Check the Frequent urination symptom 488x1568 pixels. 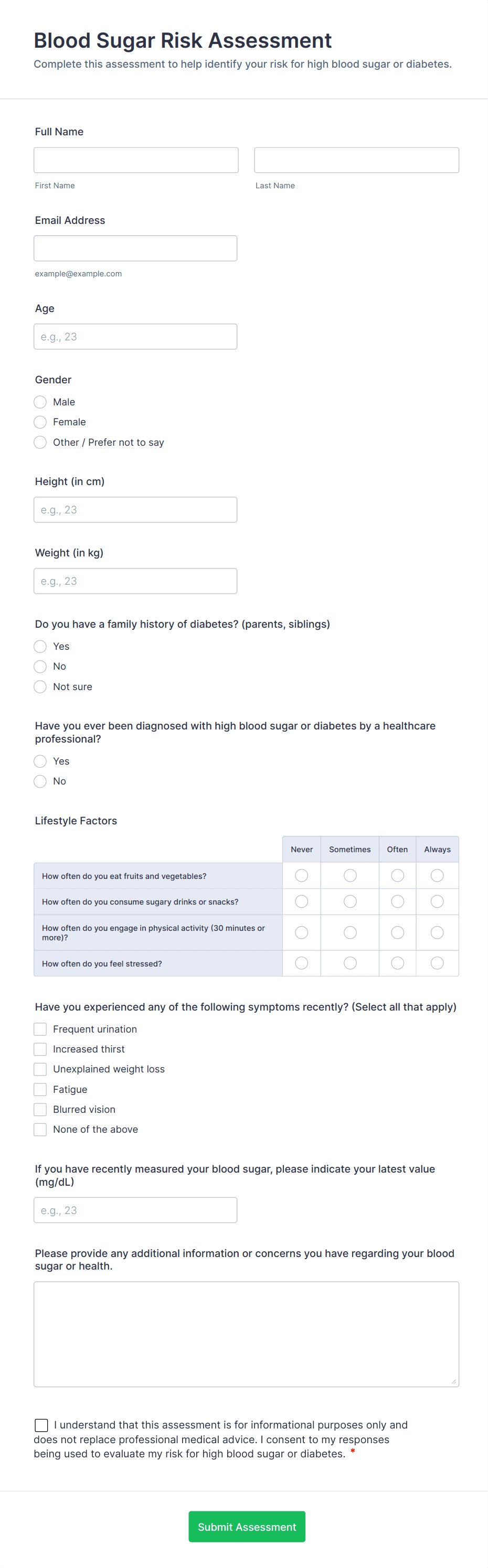[40, 1029]
